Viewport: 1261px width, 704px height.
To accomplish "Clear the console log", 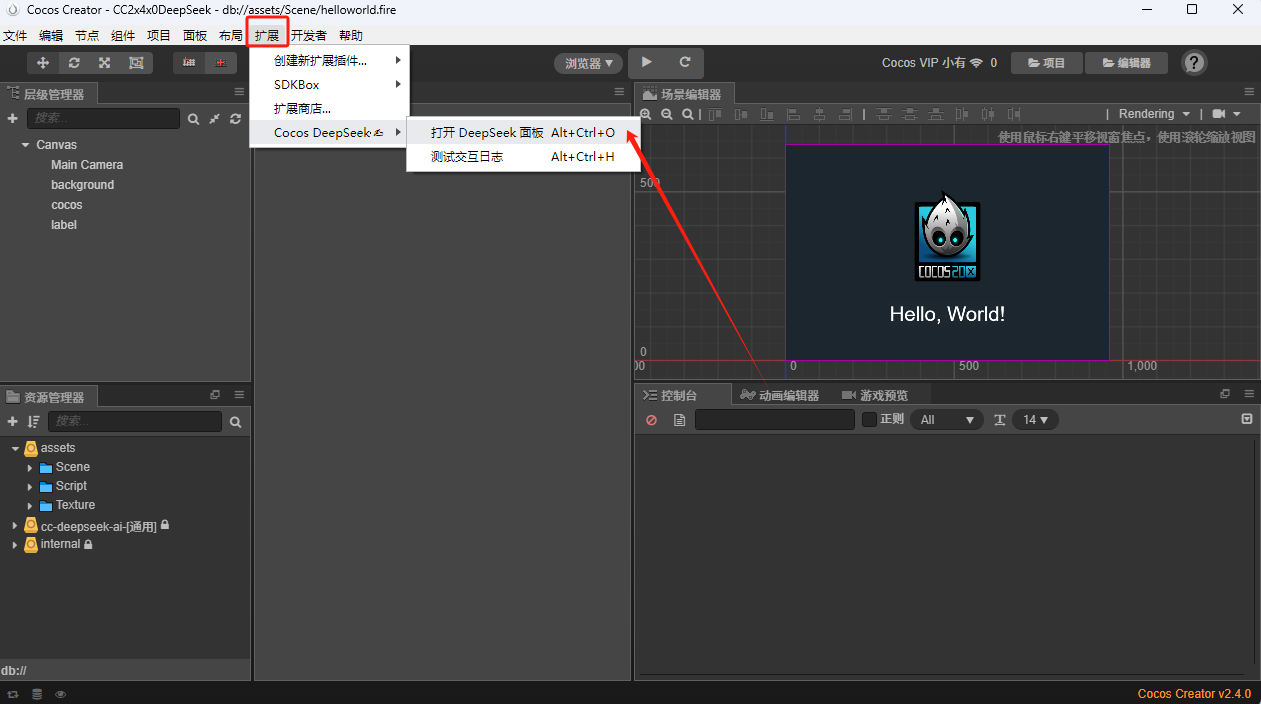I will (x=651, y=420).
